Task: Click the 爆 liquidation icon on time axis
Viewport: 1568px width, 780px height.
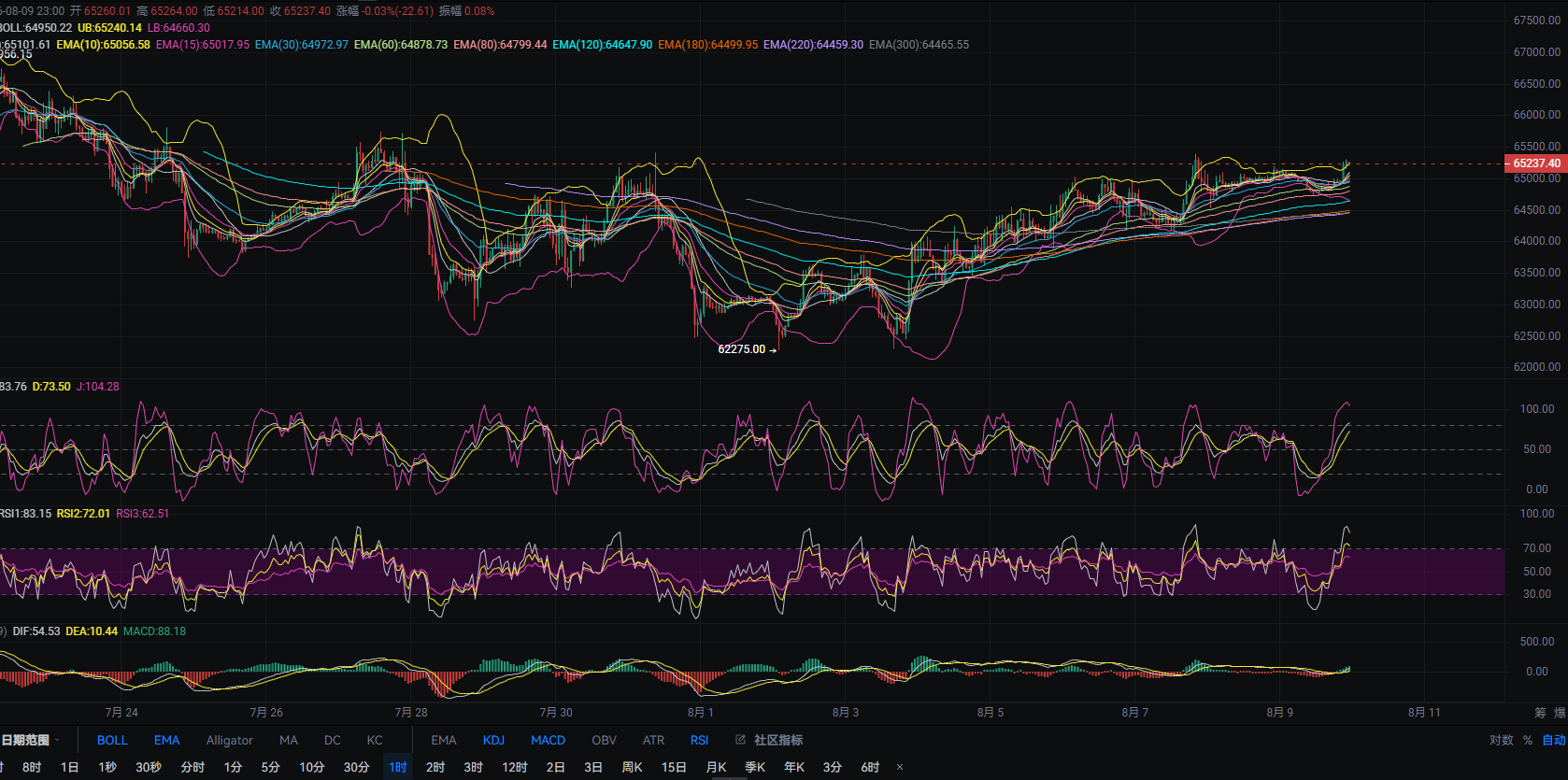Action: [x=1560, y=713]
